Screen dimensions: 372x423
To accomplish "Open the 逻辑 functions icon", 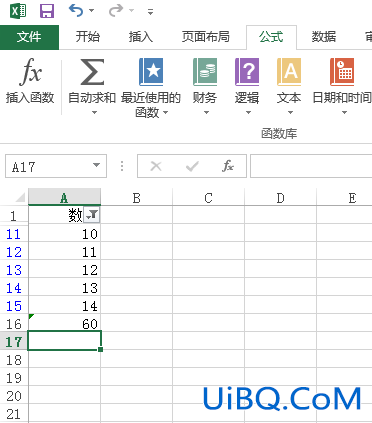I will [x=247, y=72].
